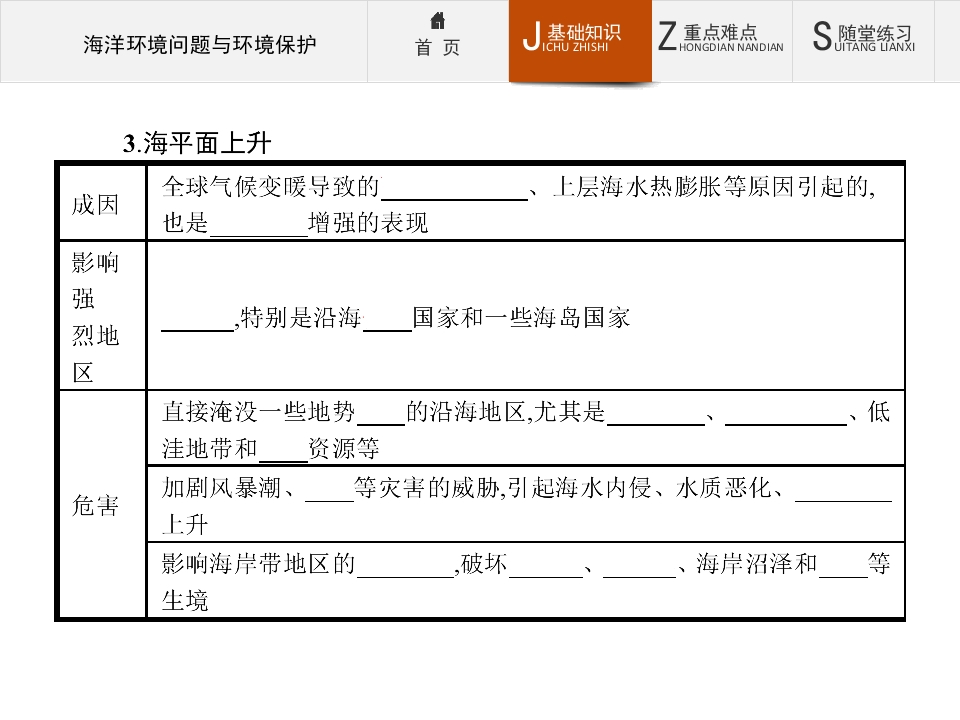Click the blank after 直接淹没一些地势
The height and width of the screenshot is (720, 960).
[x=381, y=413]
